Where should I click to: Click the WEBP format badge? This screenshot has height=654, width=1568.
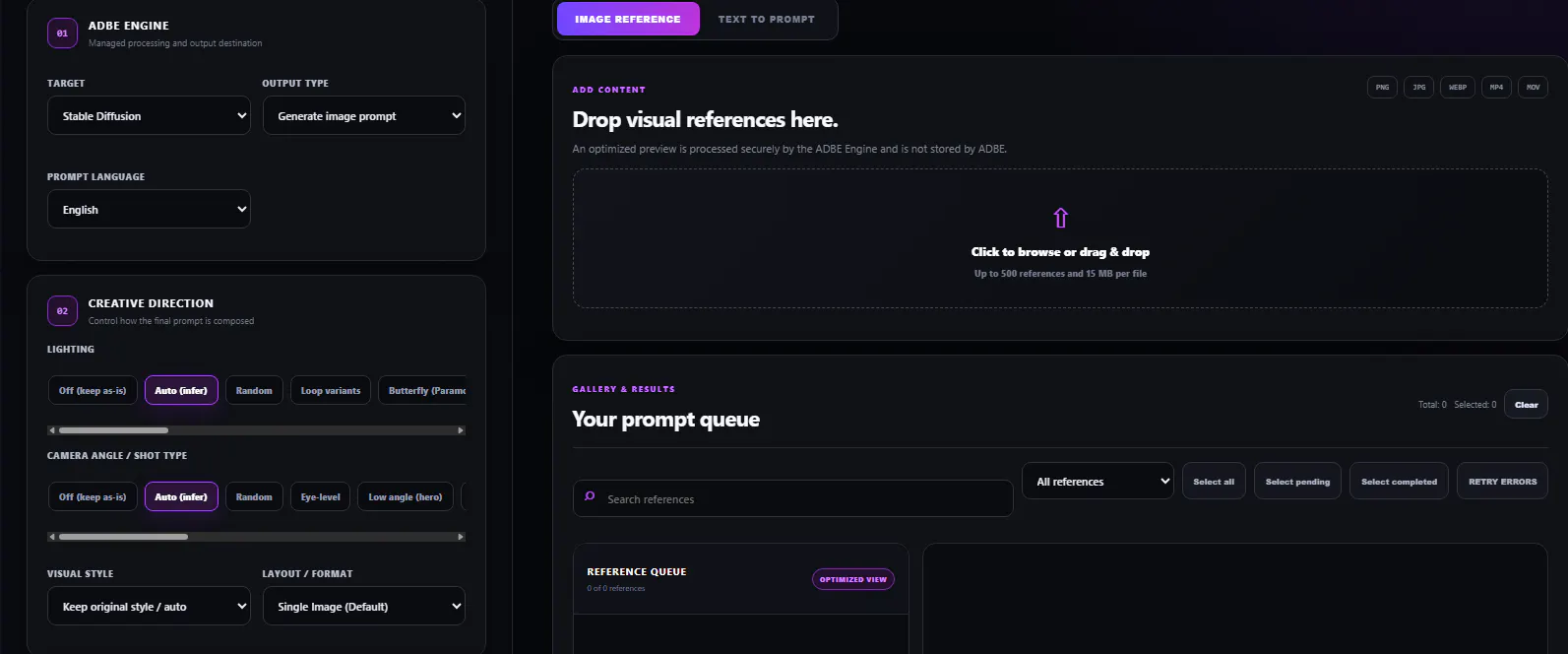point(1458,88)
